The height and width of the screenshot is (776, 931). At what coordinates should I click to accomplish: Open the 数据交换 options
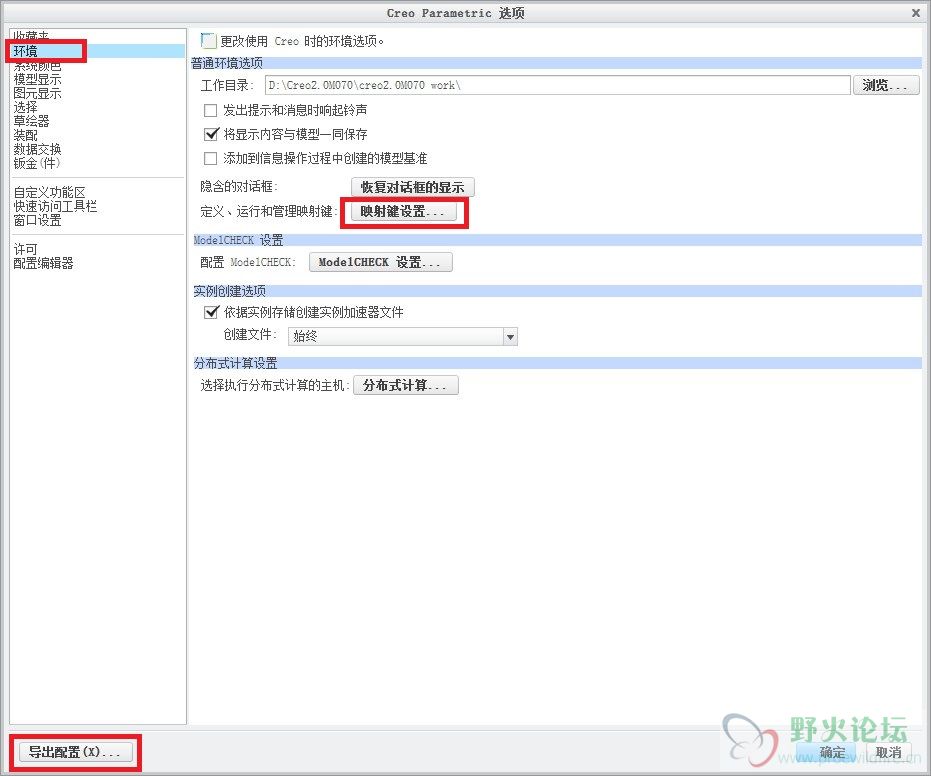click(37, 149)
